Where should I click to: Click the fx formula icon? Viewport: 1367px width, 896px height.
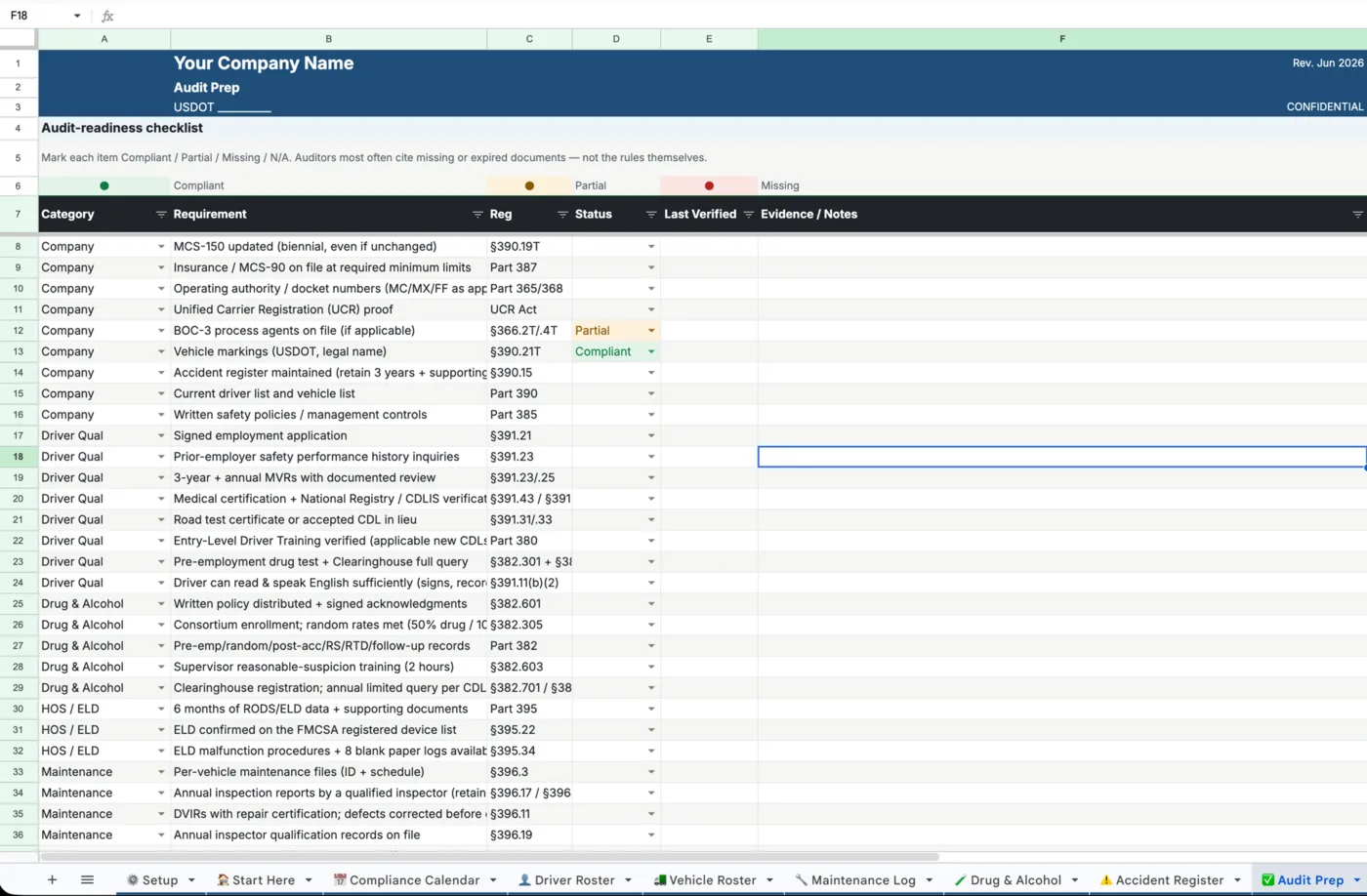(x=107, y=16)
